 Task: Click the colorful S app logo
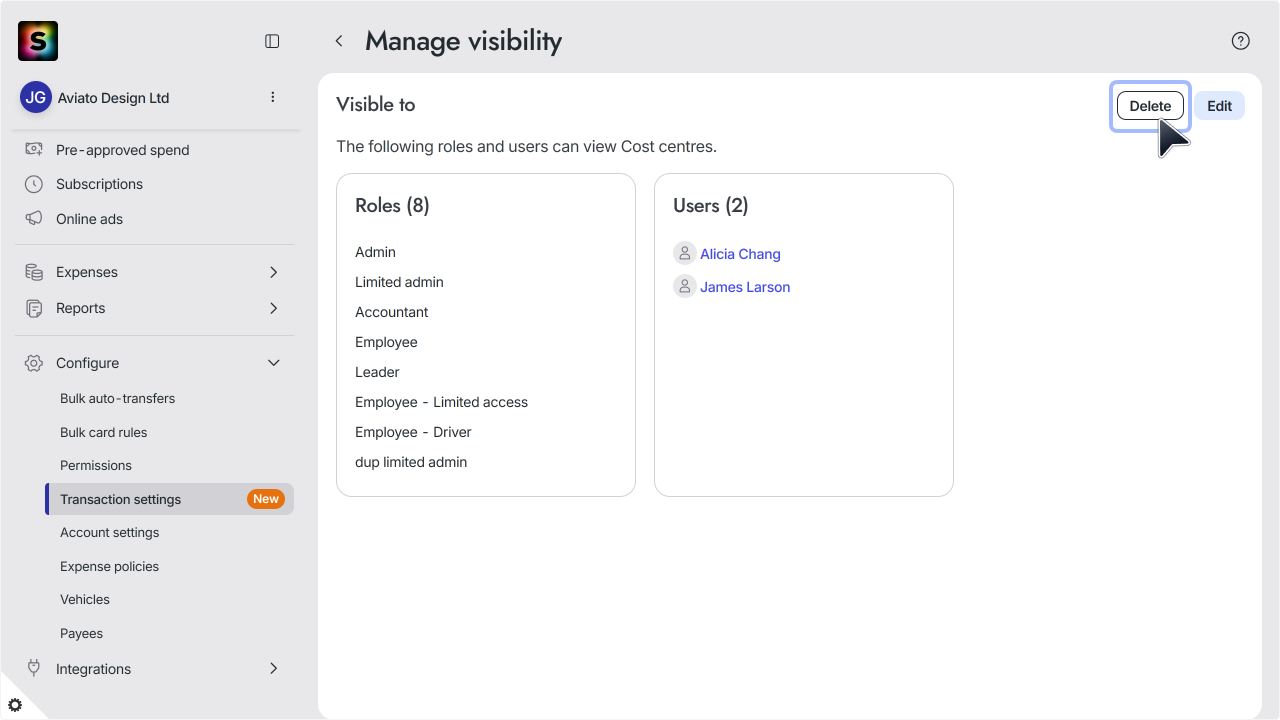click(x=38, y=41)
